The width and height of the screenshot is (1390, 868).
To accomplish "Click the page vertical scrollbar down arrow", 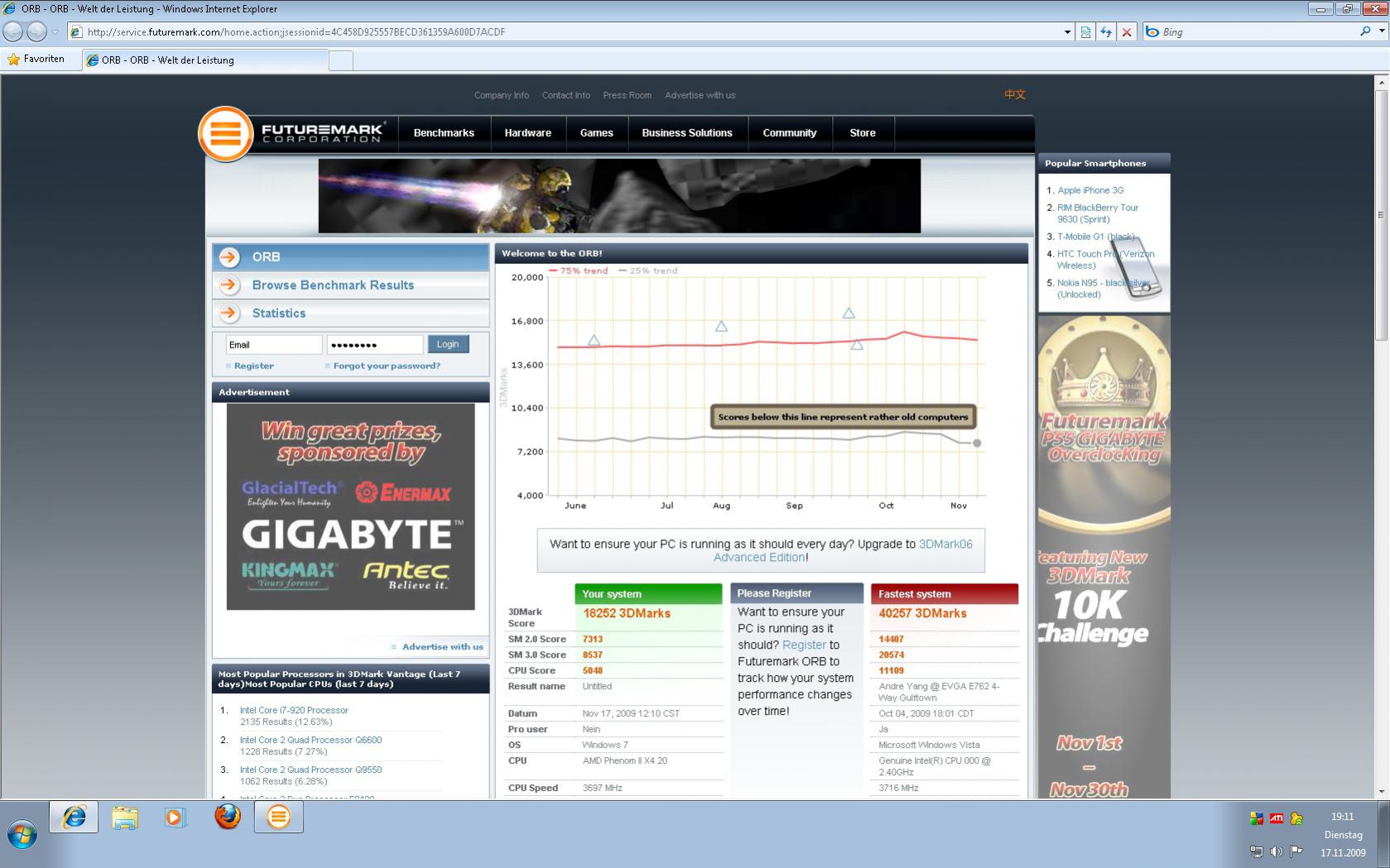I will point(1381,792).
